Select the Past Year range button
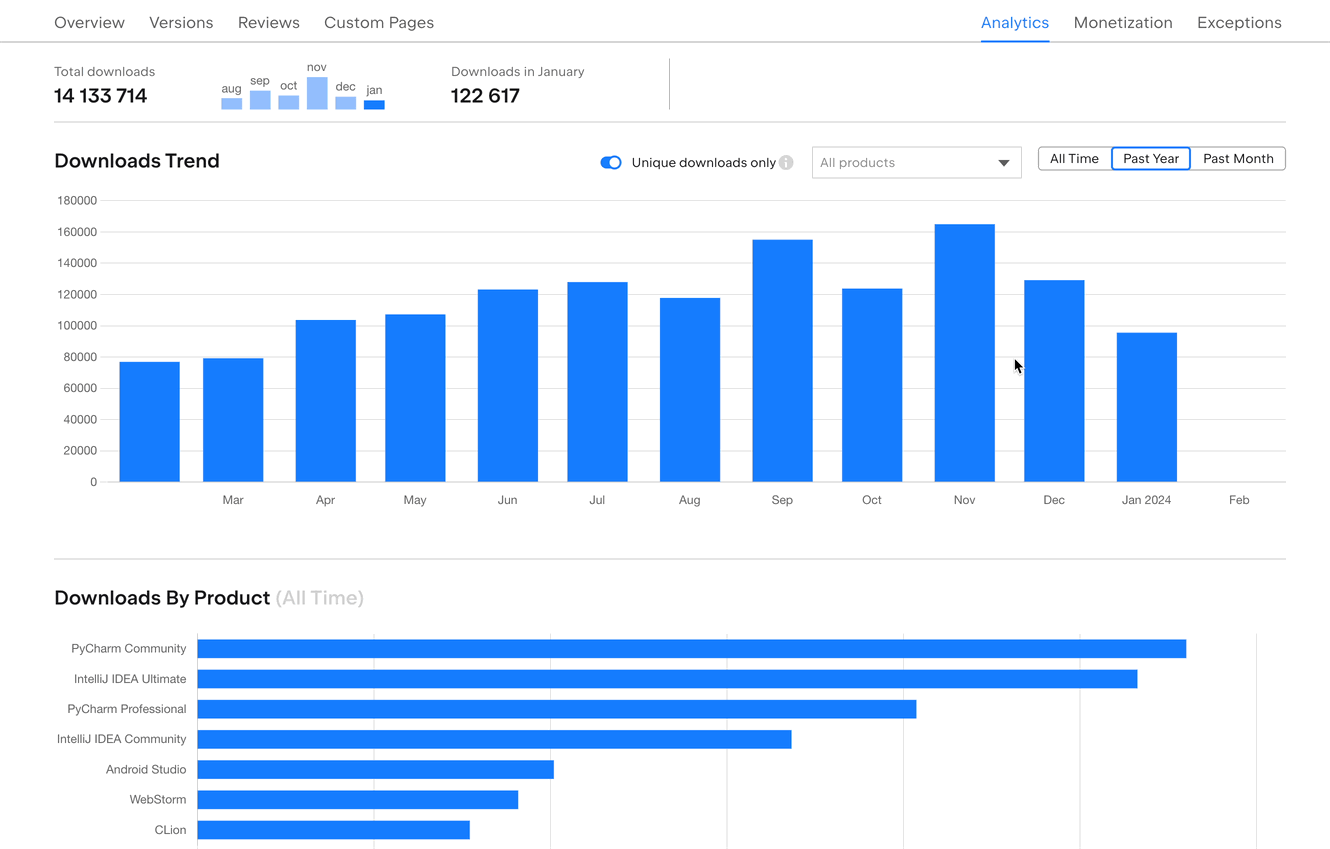The width and height of the screenshot is (1330, 849). pos(1150,159)
